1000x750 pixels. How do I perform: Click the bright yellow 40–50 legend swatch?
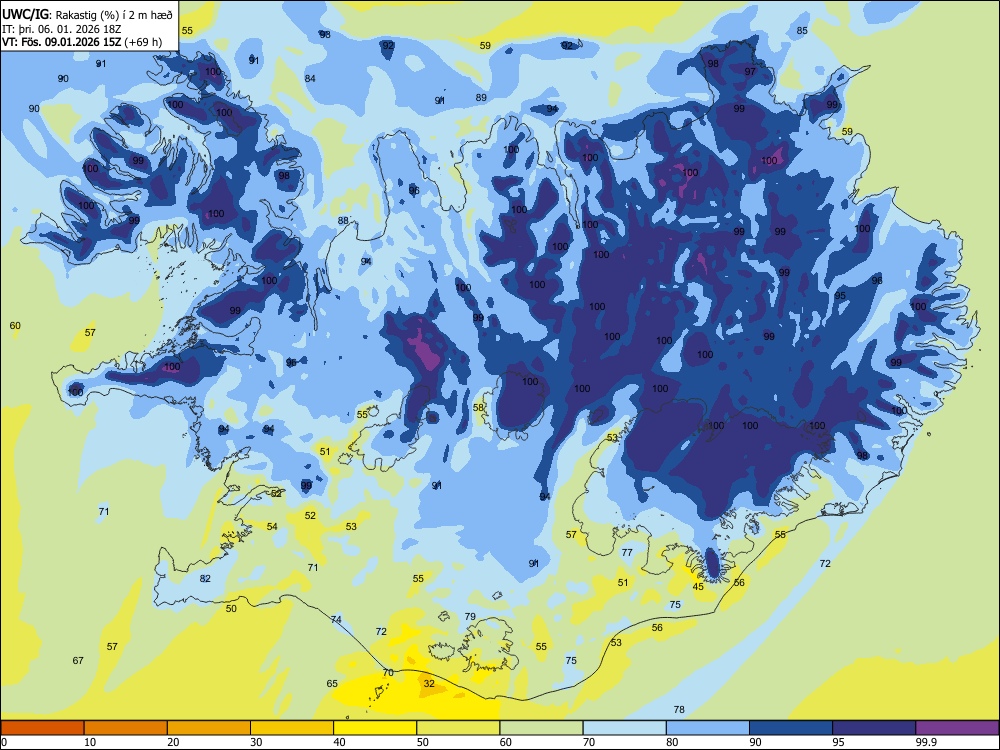pos(375,728)
